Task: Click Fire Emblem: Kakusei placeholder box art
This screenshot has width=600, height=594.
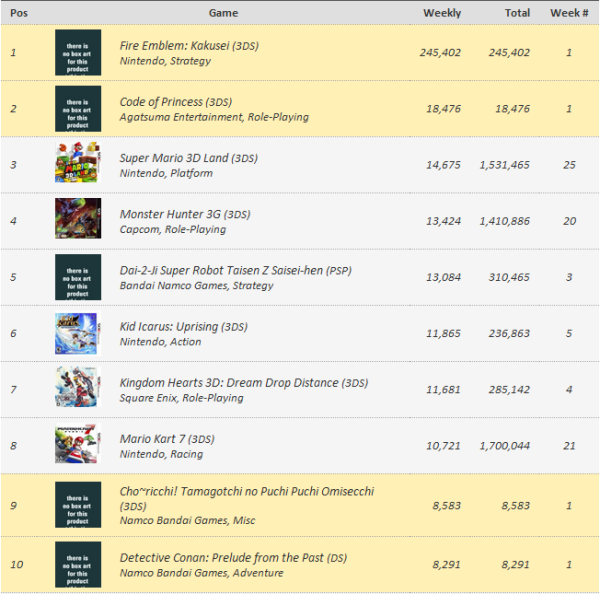Action: (x=77, y=52)
